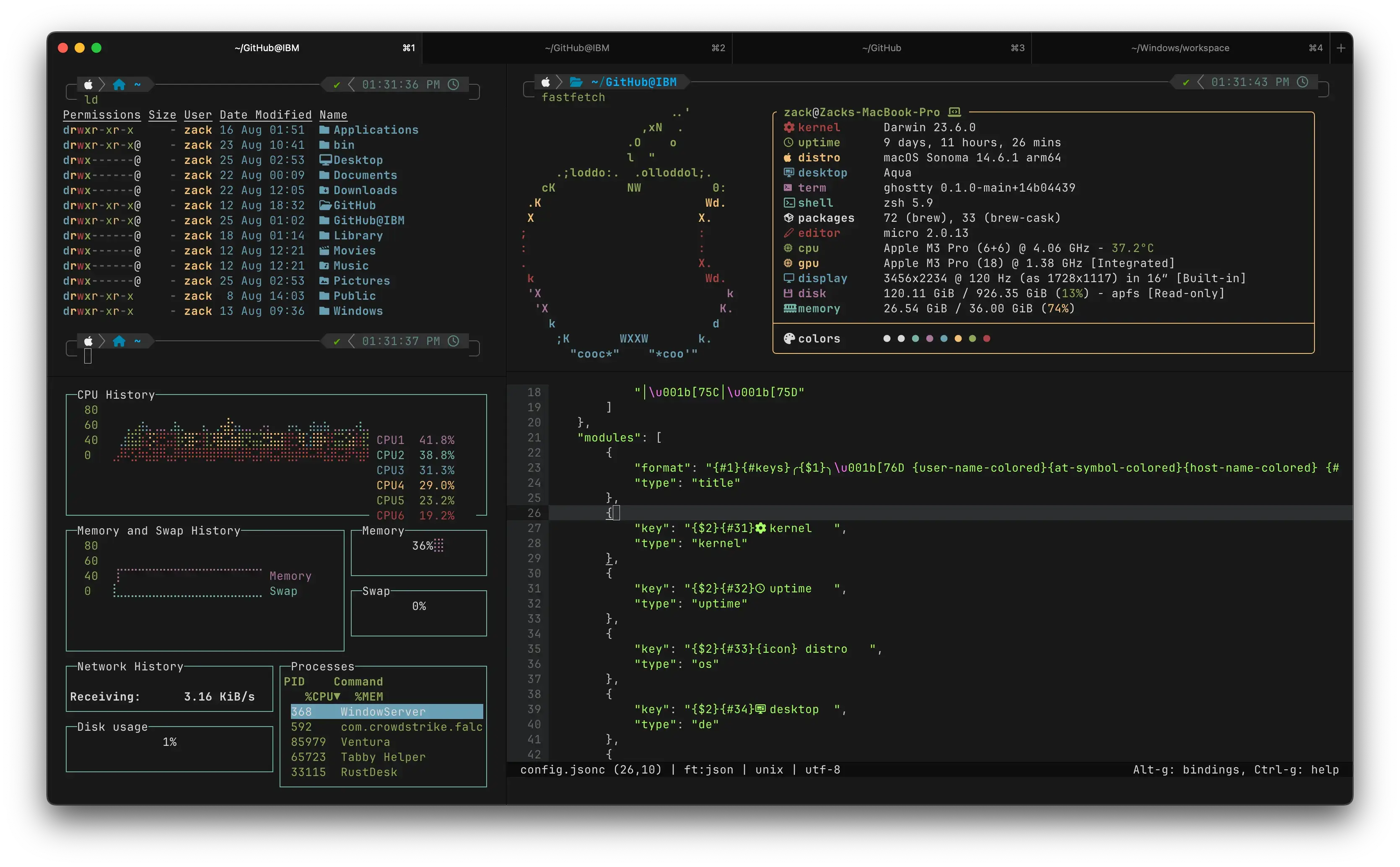1400x867 pixels.
Task: Click the disk floppy icon in fastfetch
Action: click(789, 293)
